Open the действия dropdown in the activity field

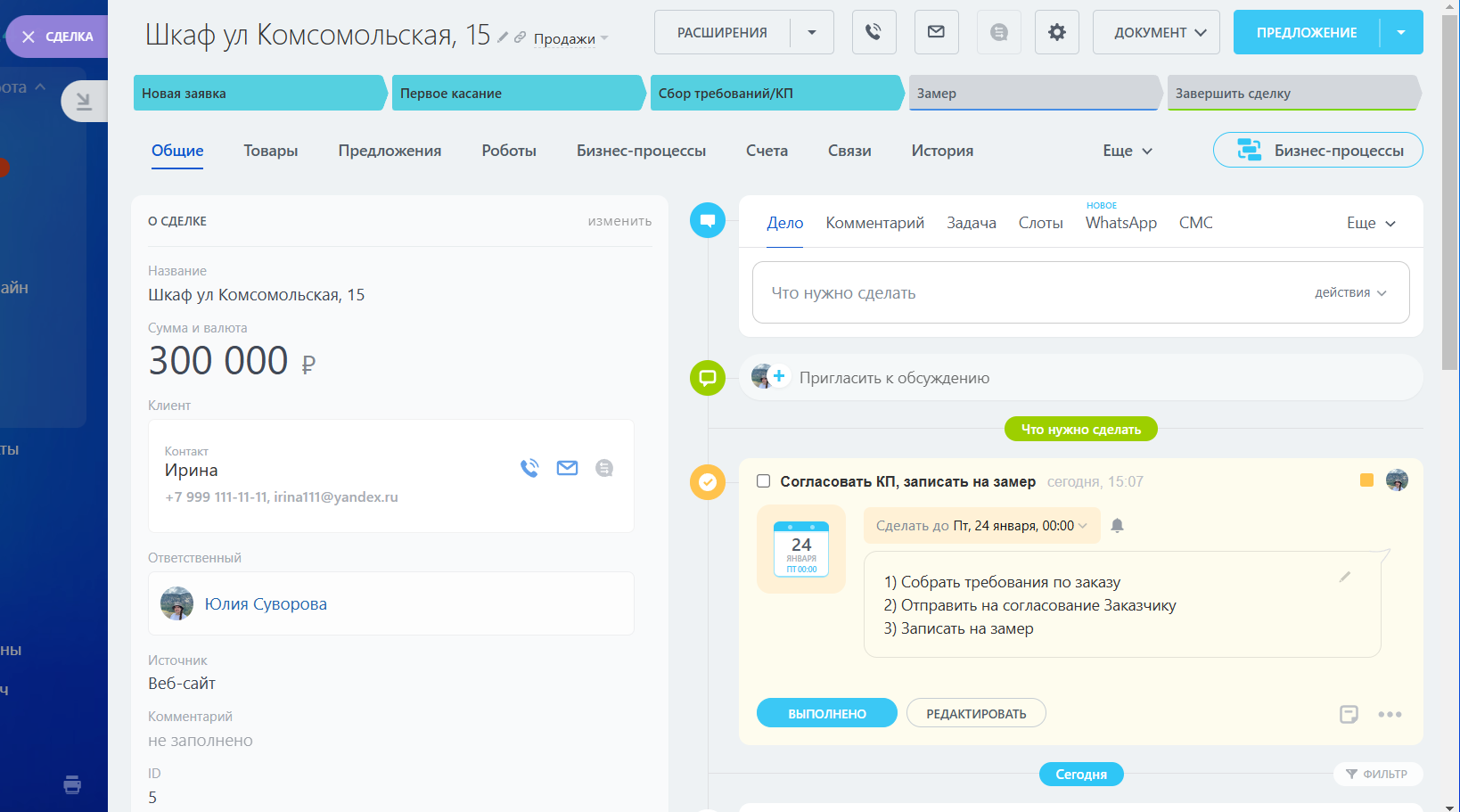click(1350, 292)
